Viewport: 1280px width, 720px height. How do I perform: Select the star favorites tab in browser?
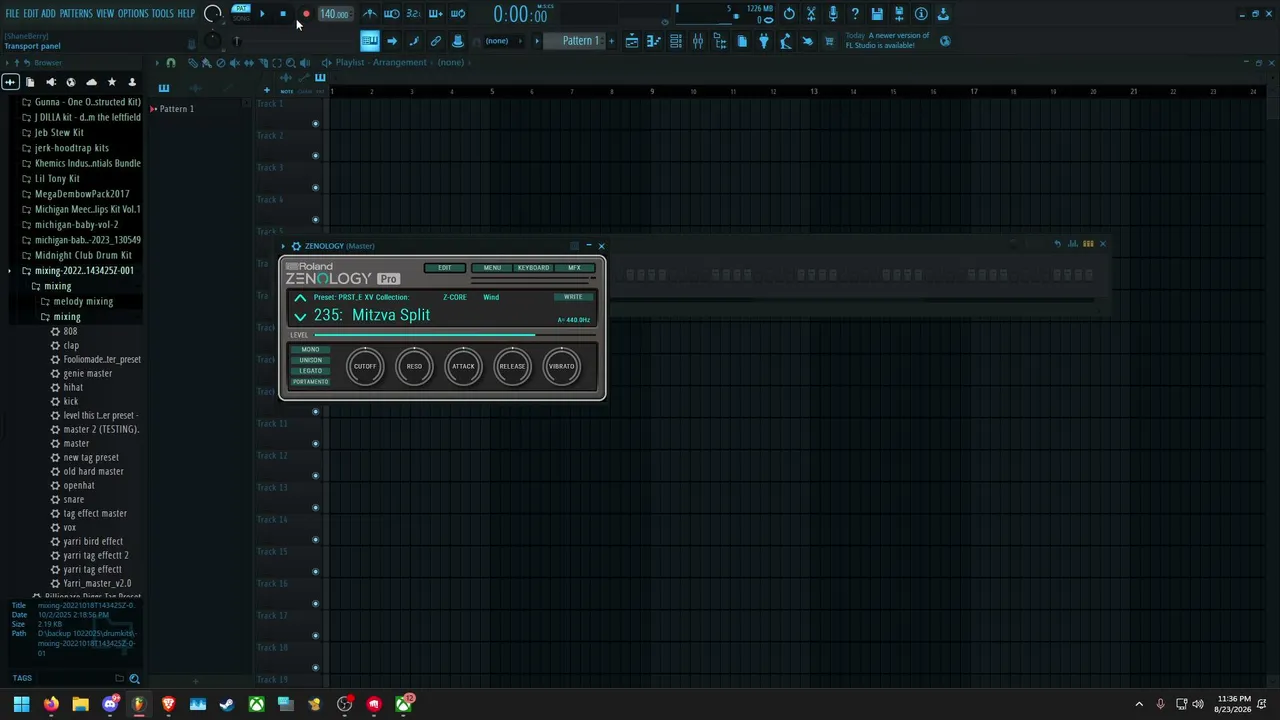[111, 82]
